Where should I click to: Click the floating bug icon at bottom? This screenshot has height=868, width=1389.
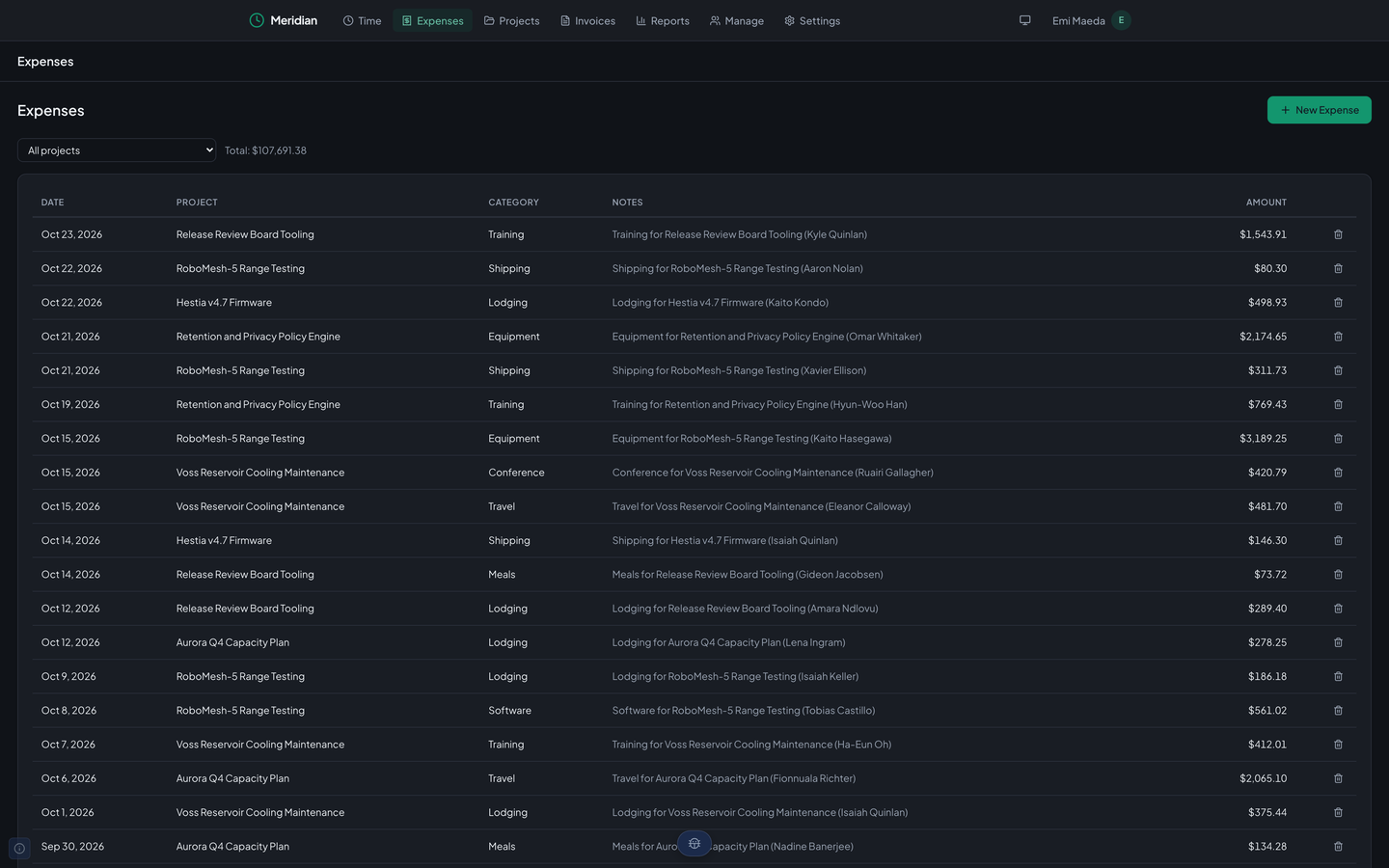click(694, 843)
